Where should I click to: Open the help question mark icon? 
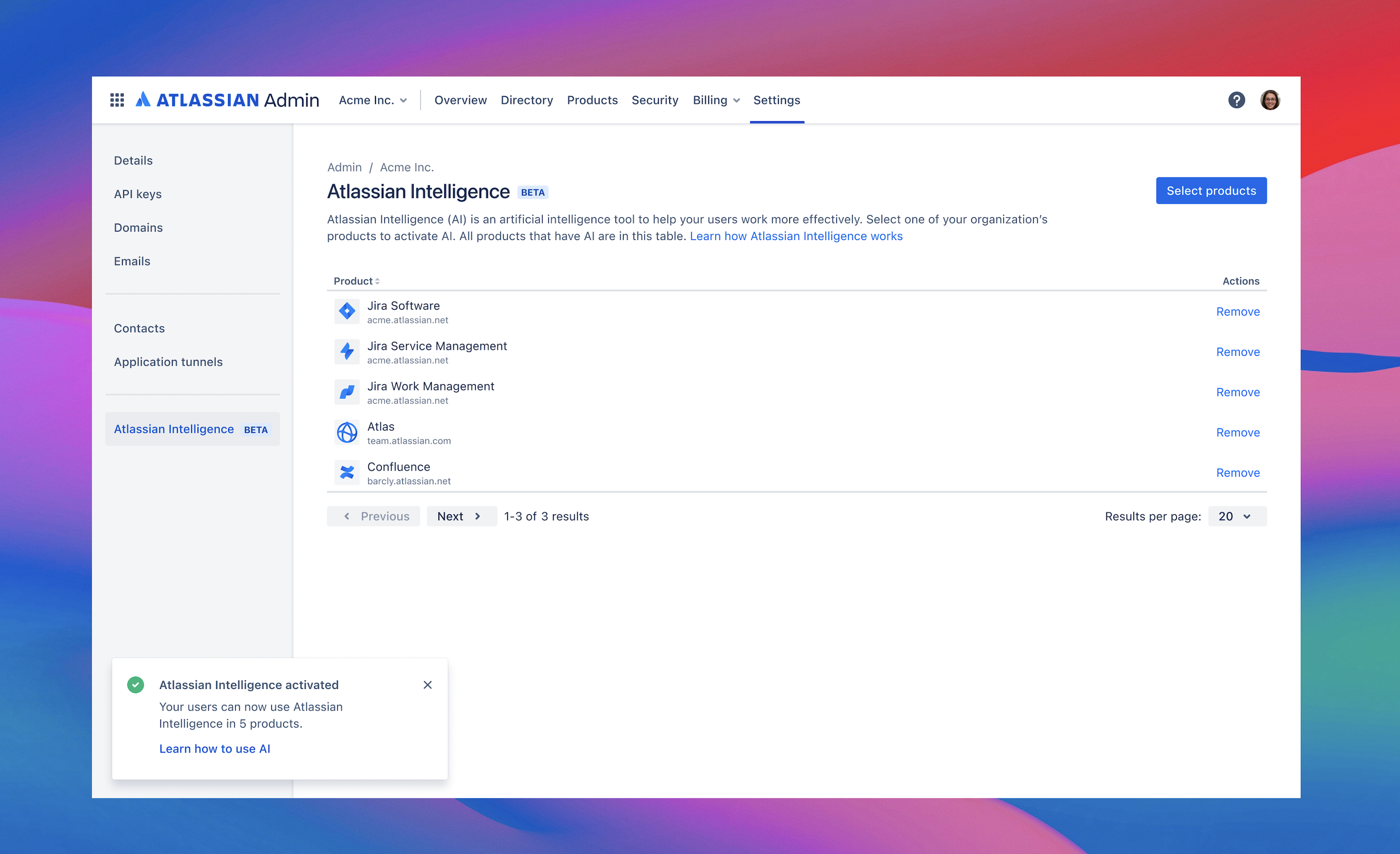coord(1236,100)
